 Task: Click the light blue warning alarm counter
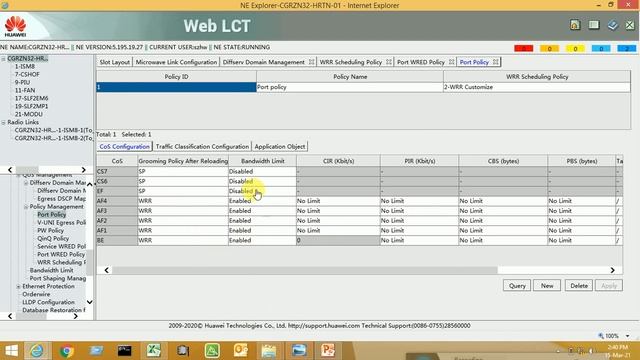(x=601, y=48)
